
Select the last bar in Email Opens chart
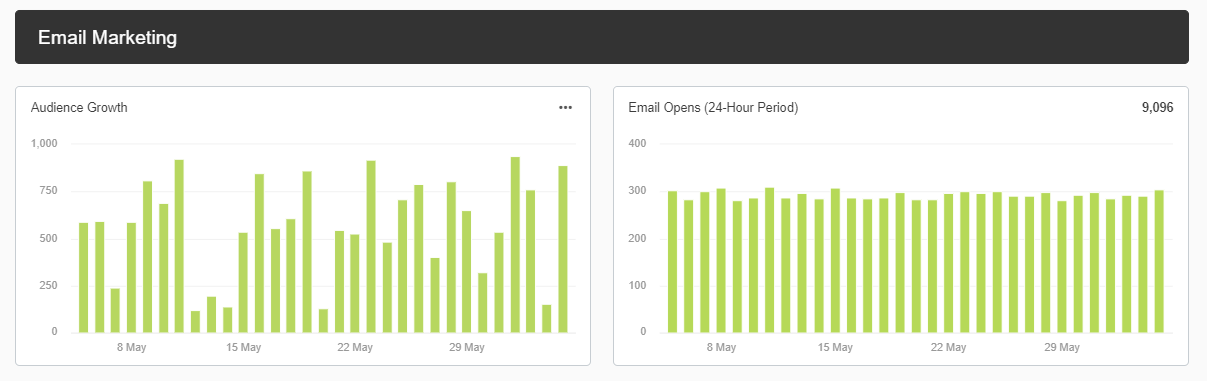(1159, 261)
